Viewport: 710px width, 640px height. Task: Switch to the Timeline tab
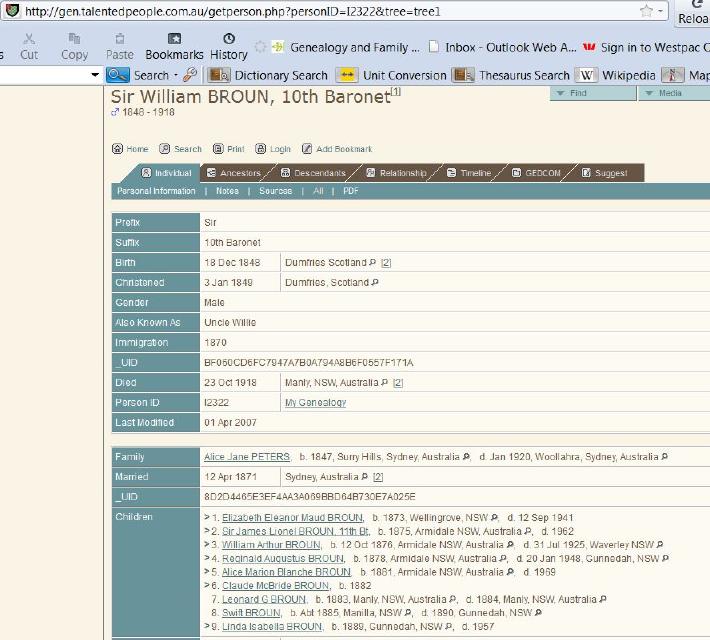[x=469, y=173]
